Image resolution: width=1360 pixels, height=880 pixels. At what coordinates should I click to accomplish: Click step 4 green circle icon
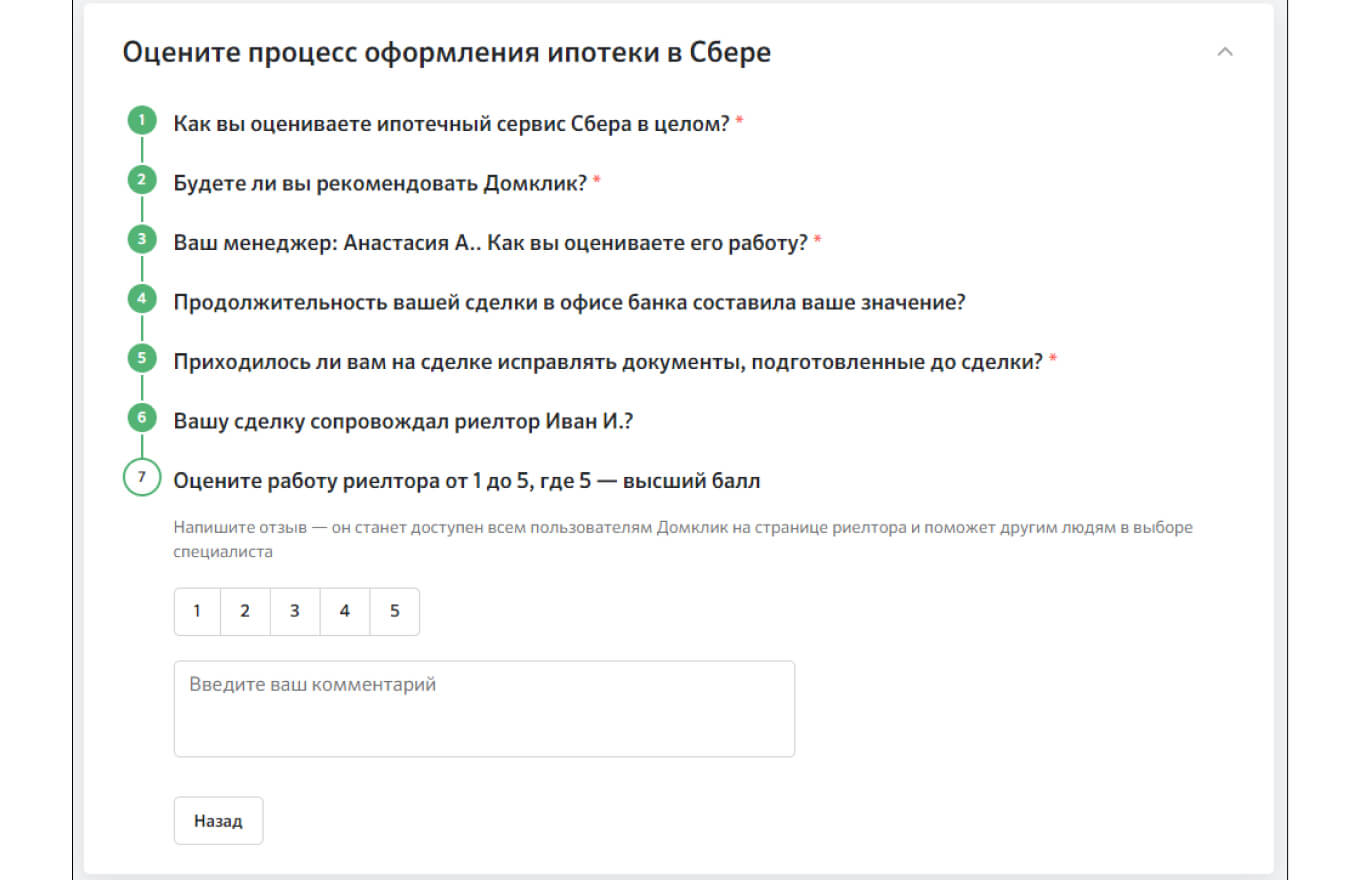(142, 299)
